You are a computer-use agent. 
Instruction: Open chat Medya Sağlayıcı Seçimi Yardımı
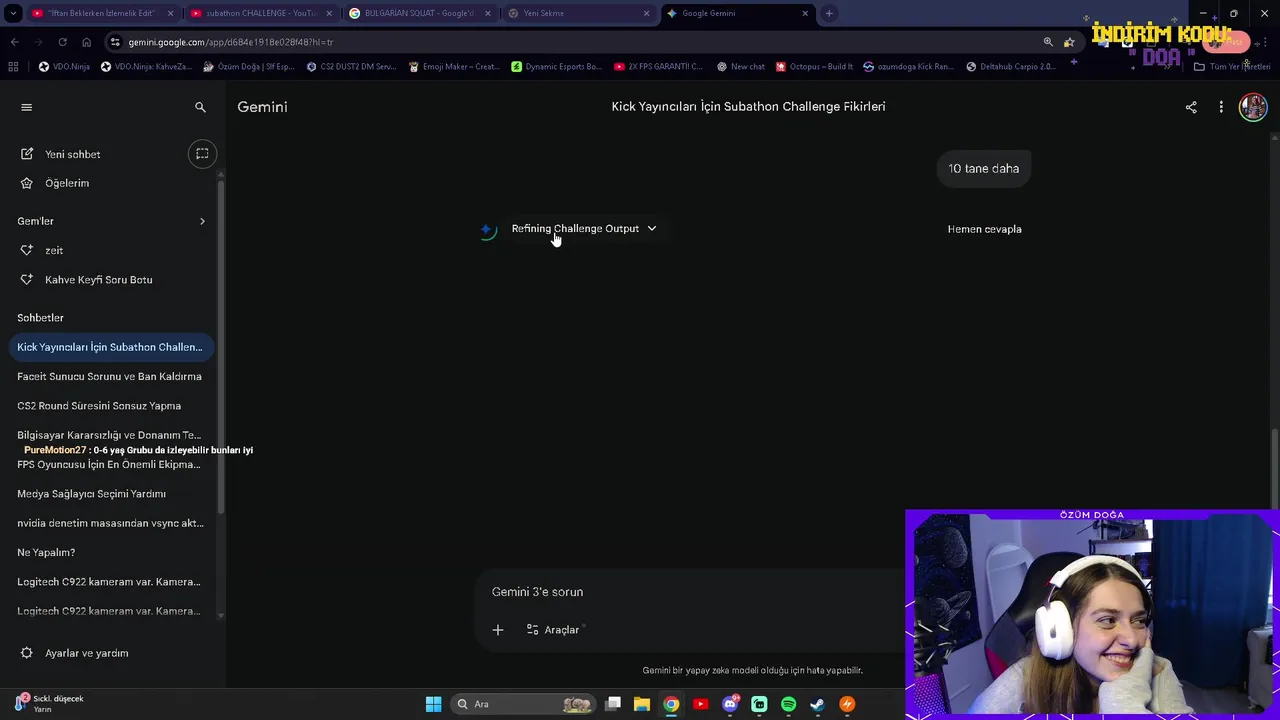(x=91, y=494)
